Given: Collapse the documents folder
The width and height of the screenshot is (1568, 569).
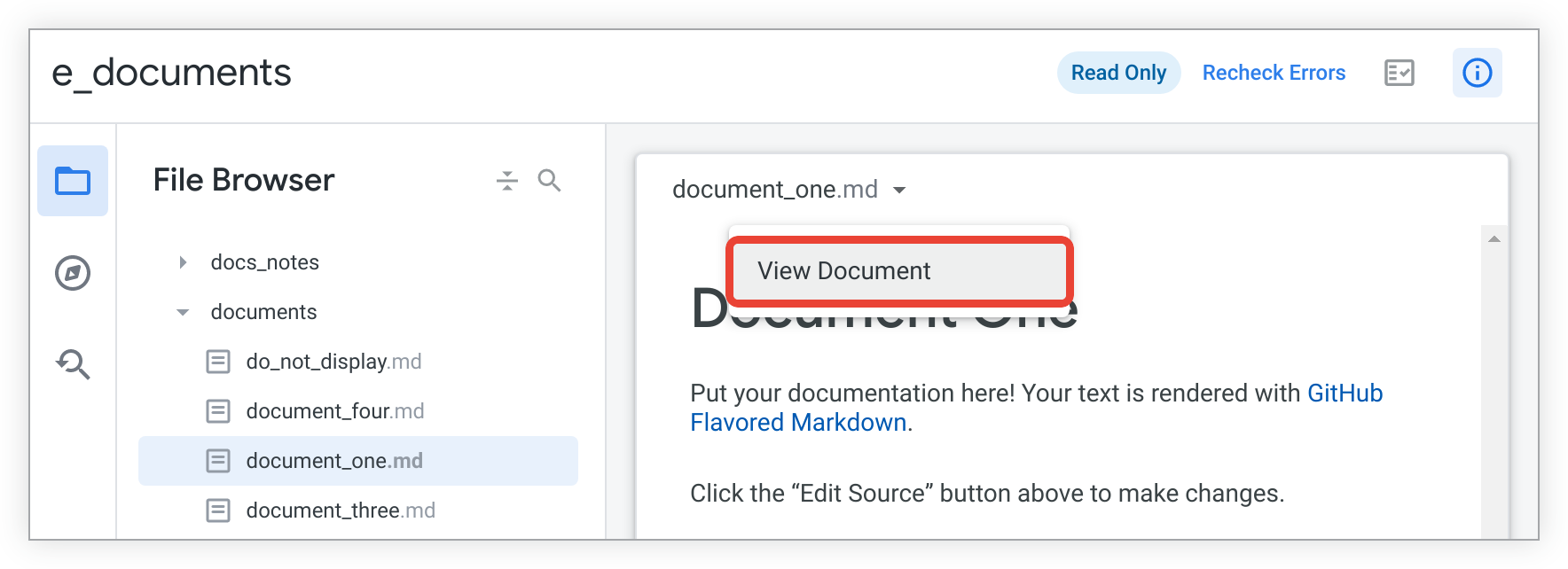Looking at the screenshot, I should point(183,312).
